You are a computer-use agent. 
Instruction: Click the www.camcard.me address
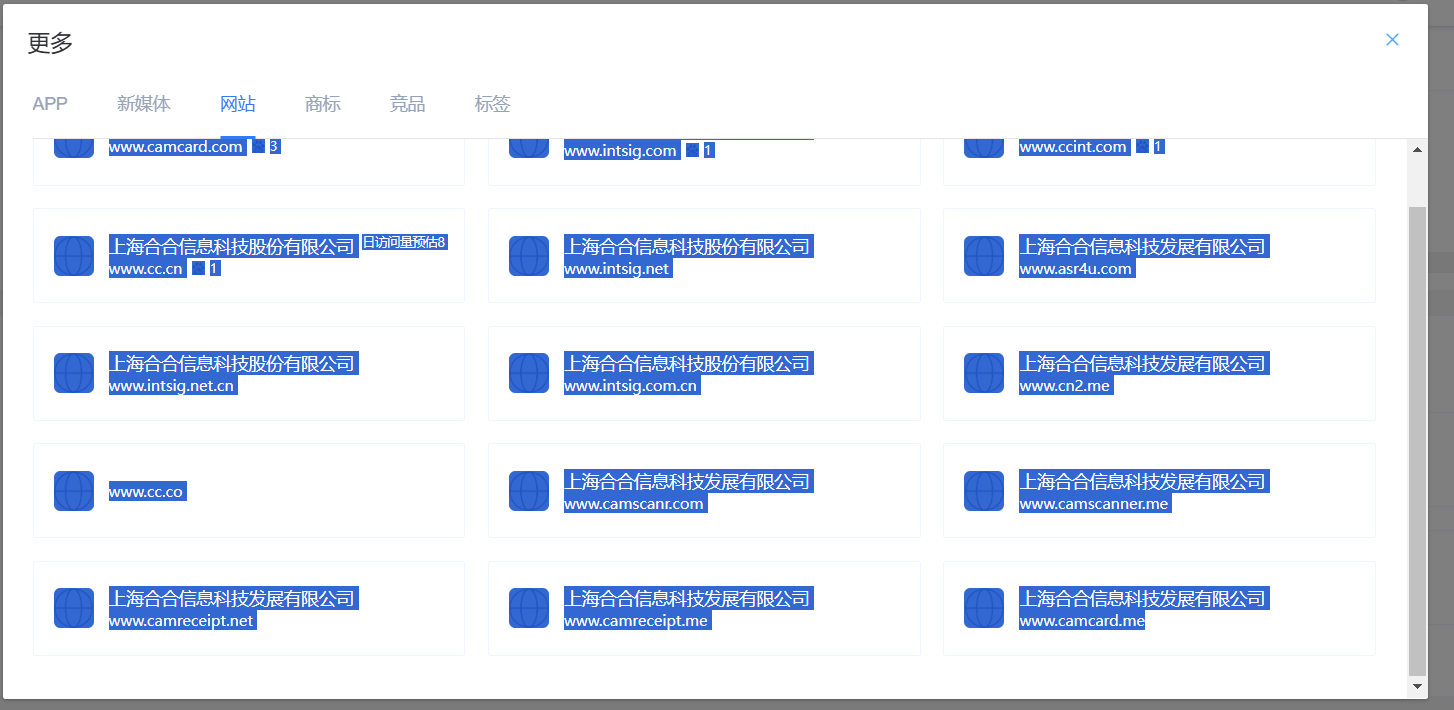point(1082,621)
